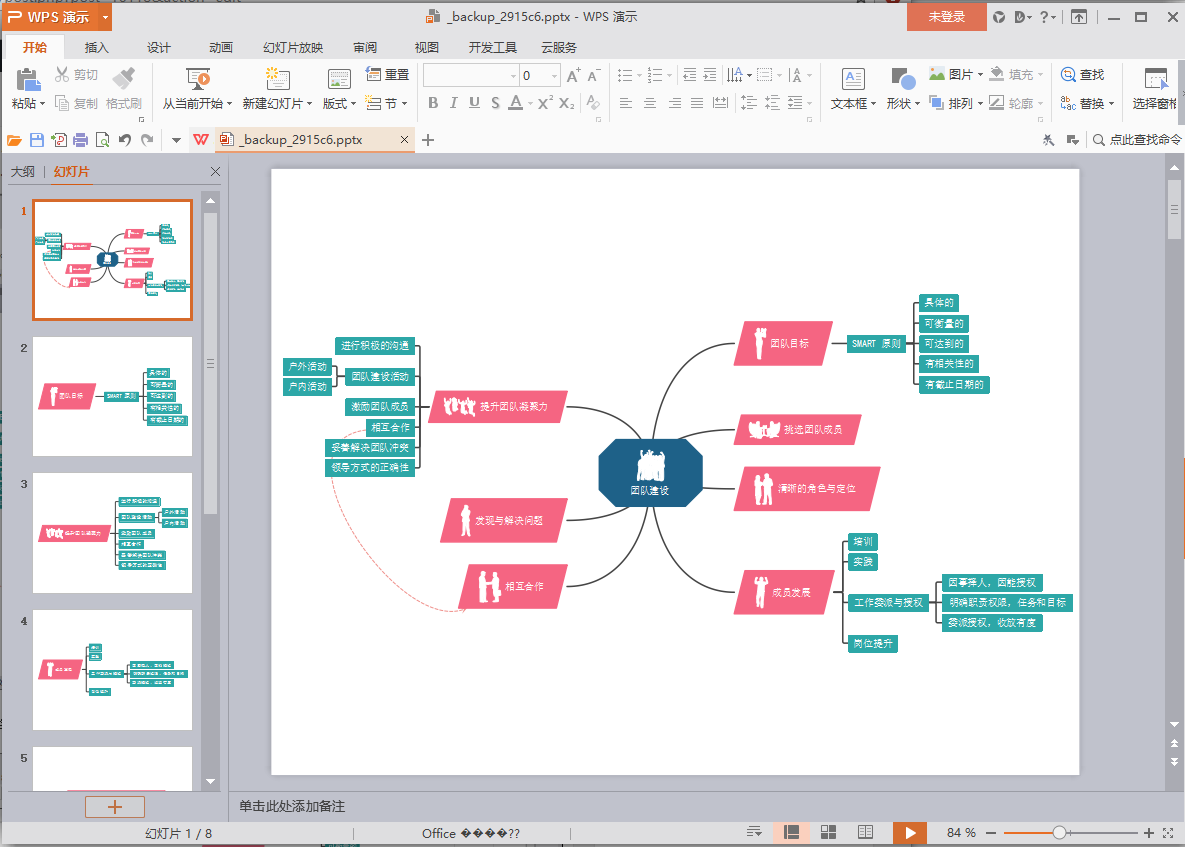Viewport: 1185px width, 847px height.
Task: Click the Format Painter brush icon
Action: (x=123, y=77)
